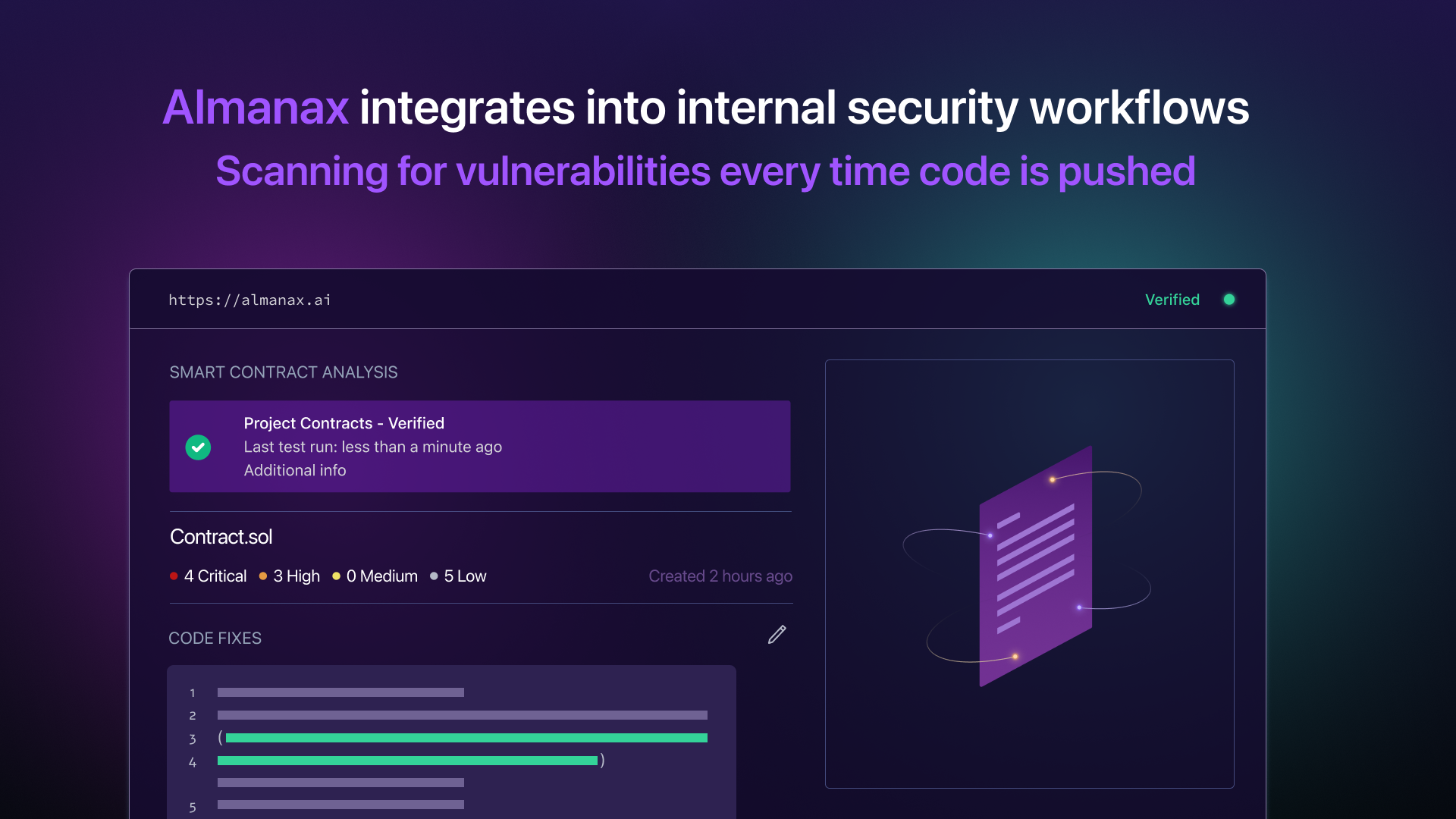This screenshot has height=819, width=1456.
Task: Click the yellow Medium severity dot
Action: [336, 576]
